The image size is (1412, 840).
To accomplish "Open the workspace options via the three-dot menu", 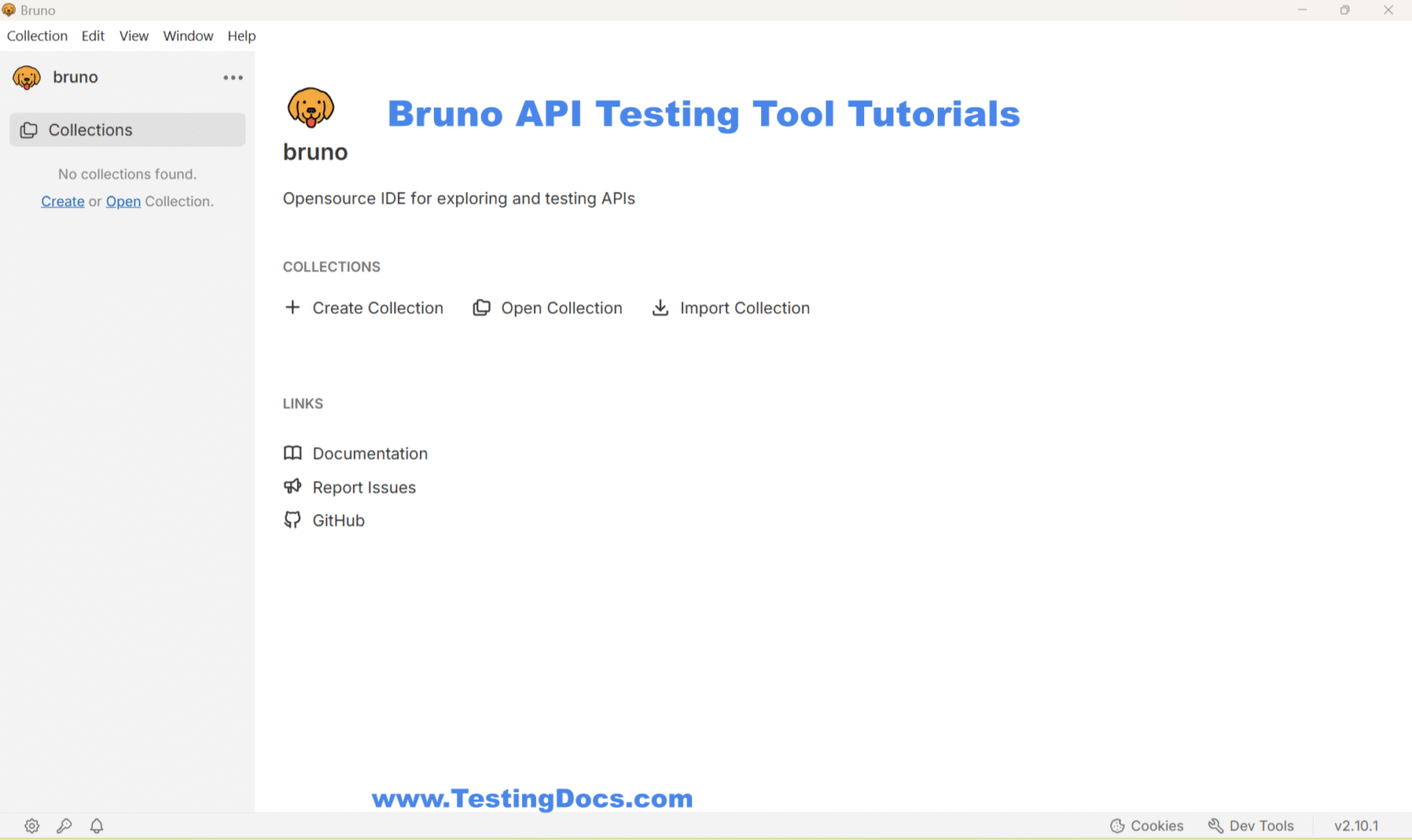I will tap(233, 77).
